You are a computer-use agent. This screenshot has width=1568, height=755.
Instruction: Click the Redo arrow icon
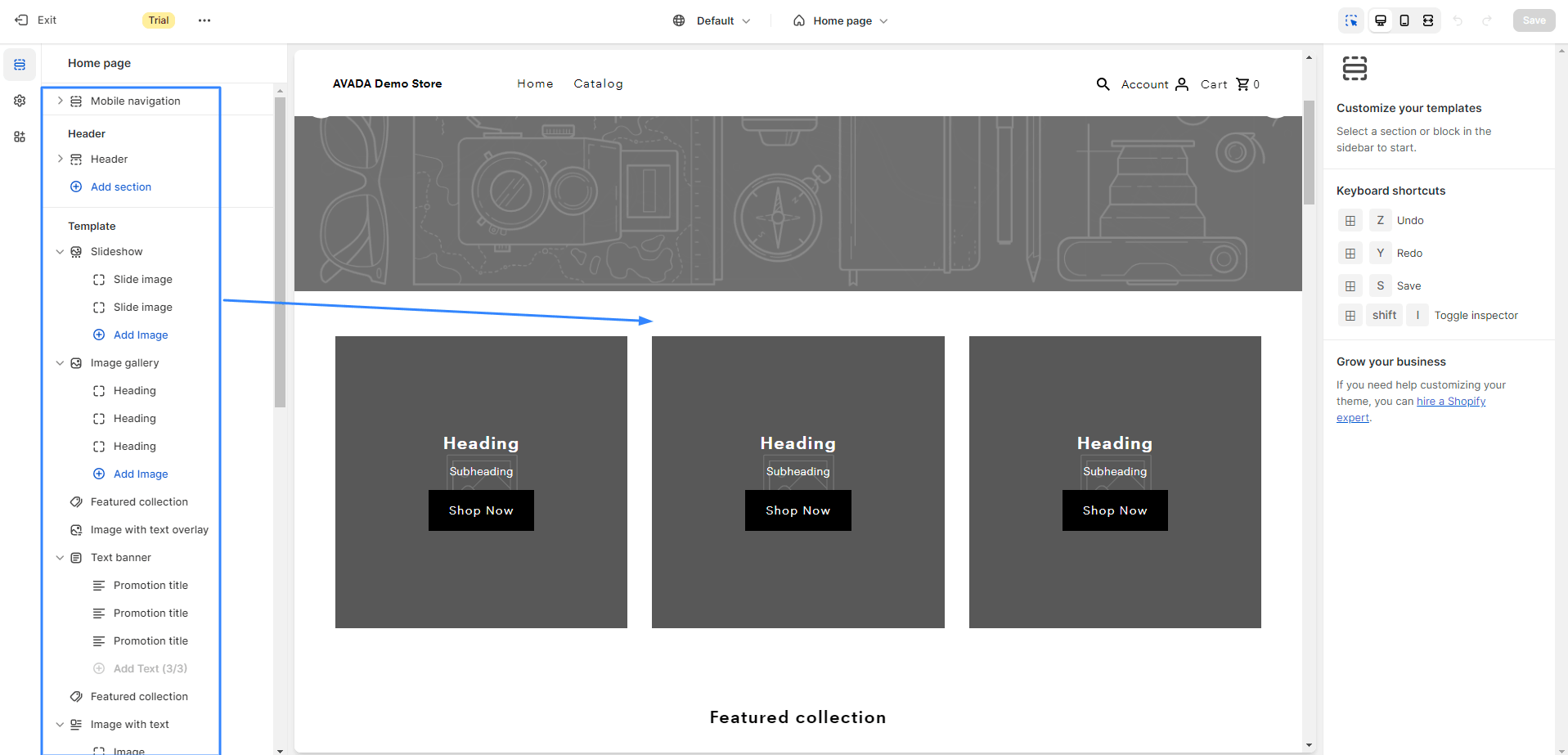coord(1487,20)
